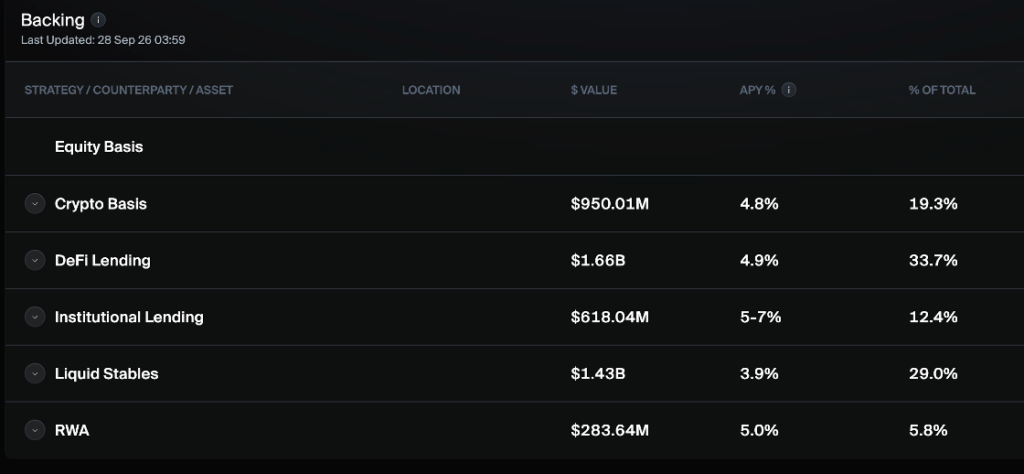Click the info icon beside APY %
Viewport: 1024px width, 474px height.
pyautogui.click(x=789, y=90)
